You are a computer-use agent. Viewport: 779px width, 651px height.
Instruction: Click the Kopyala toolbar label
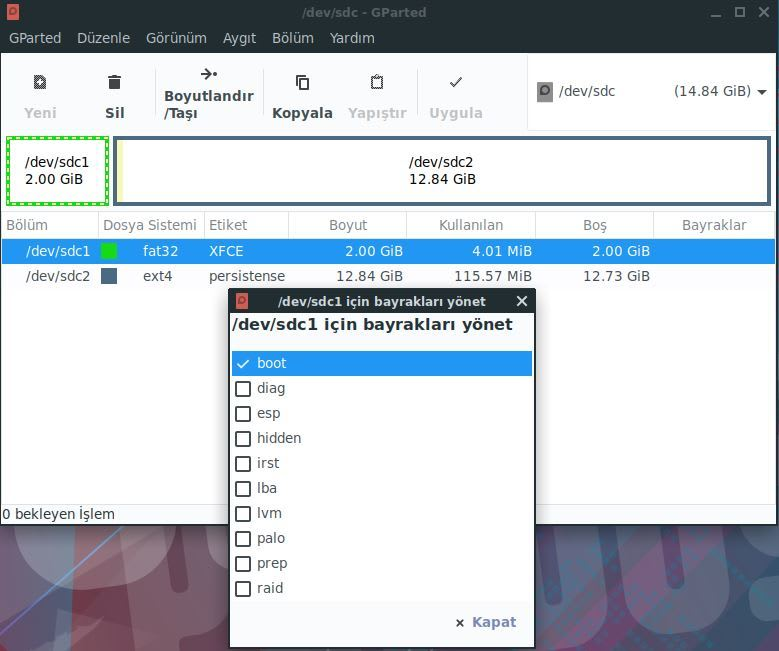click(302, 113)
